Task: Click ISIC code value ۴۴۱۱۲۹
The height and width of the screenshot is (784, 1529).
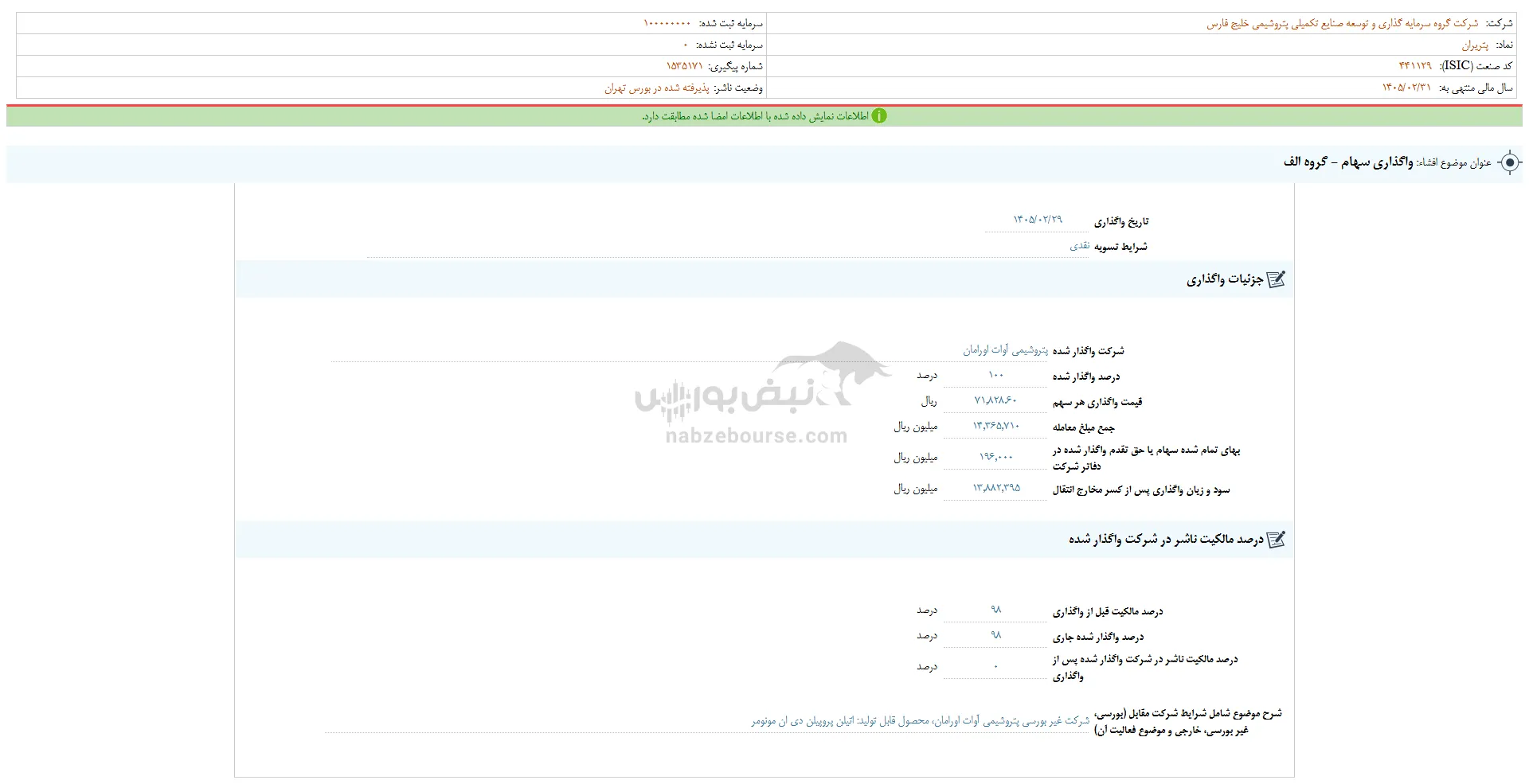Action: [x=1415, y=66]
